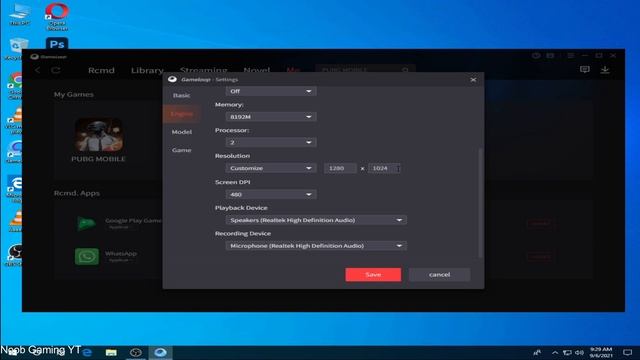Click the cancel button

tap(440, 275)
